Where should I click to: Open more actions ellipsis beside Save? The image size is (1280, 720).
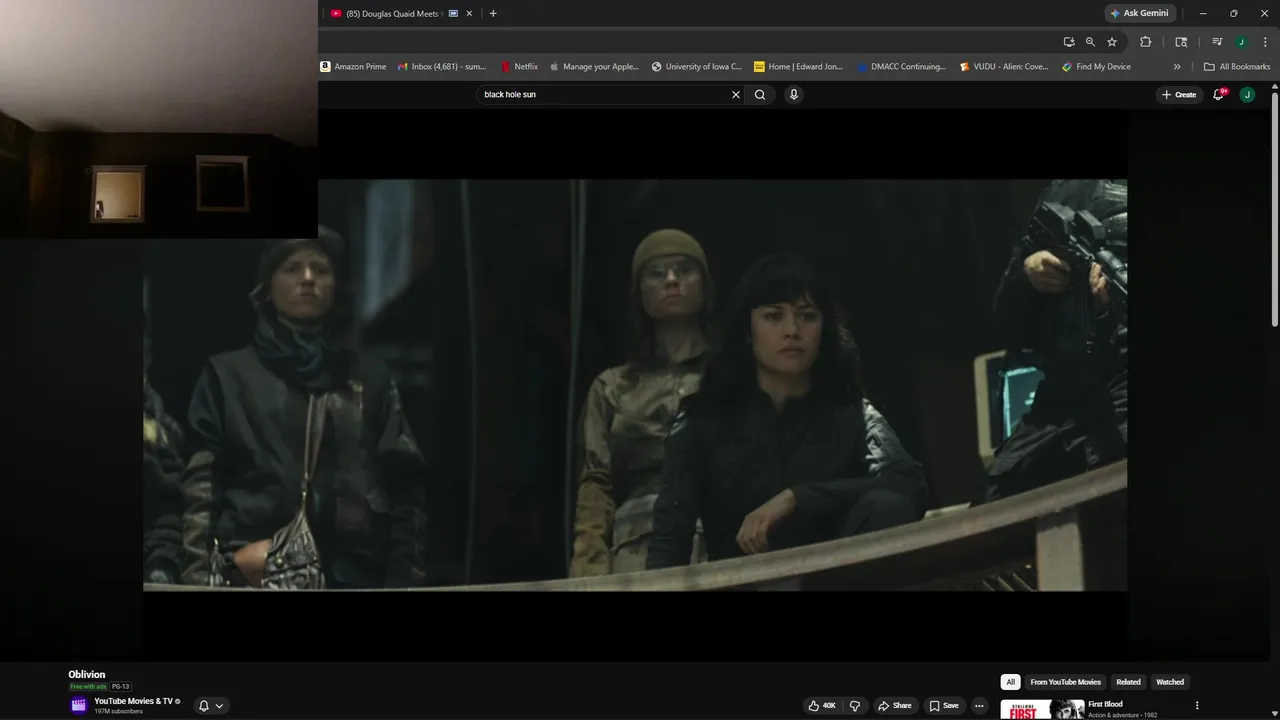tap(979, 706)
